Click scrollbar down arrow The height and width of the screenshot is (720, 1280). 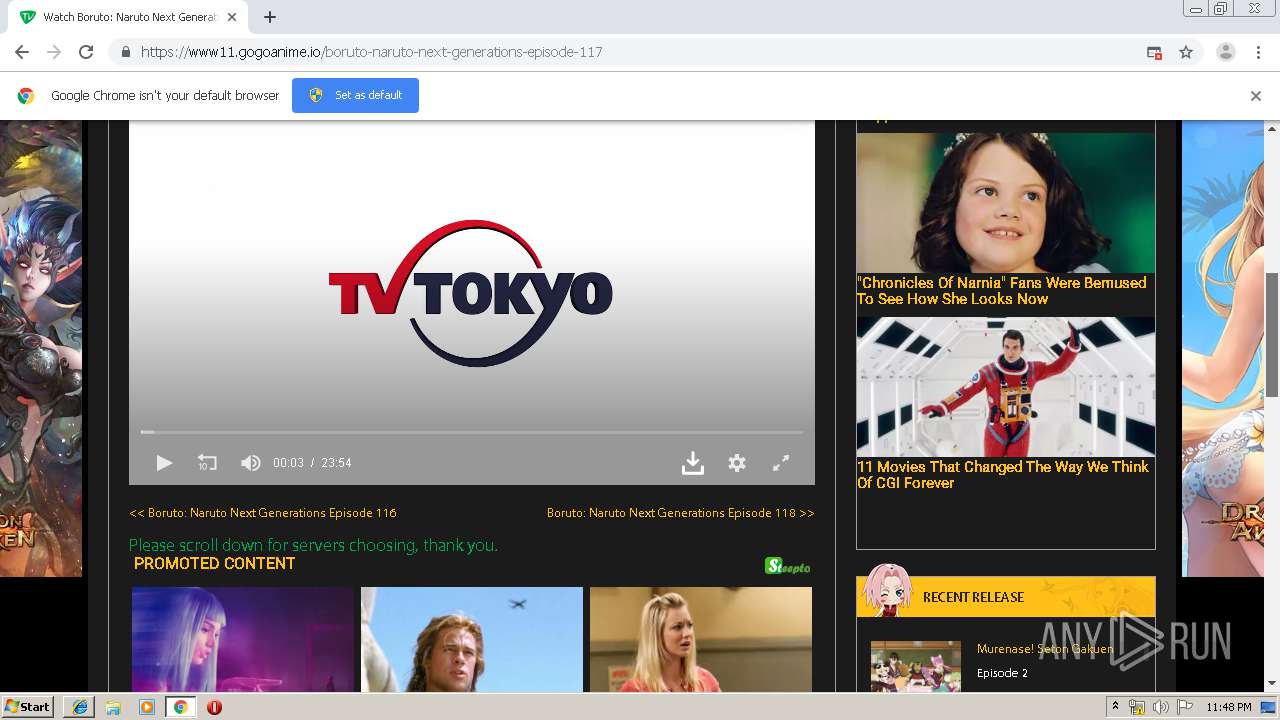(x=1272, y=684)
